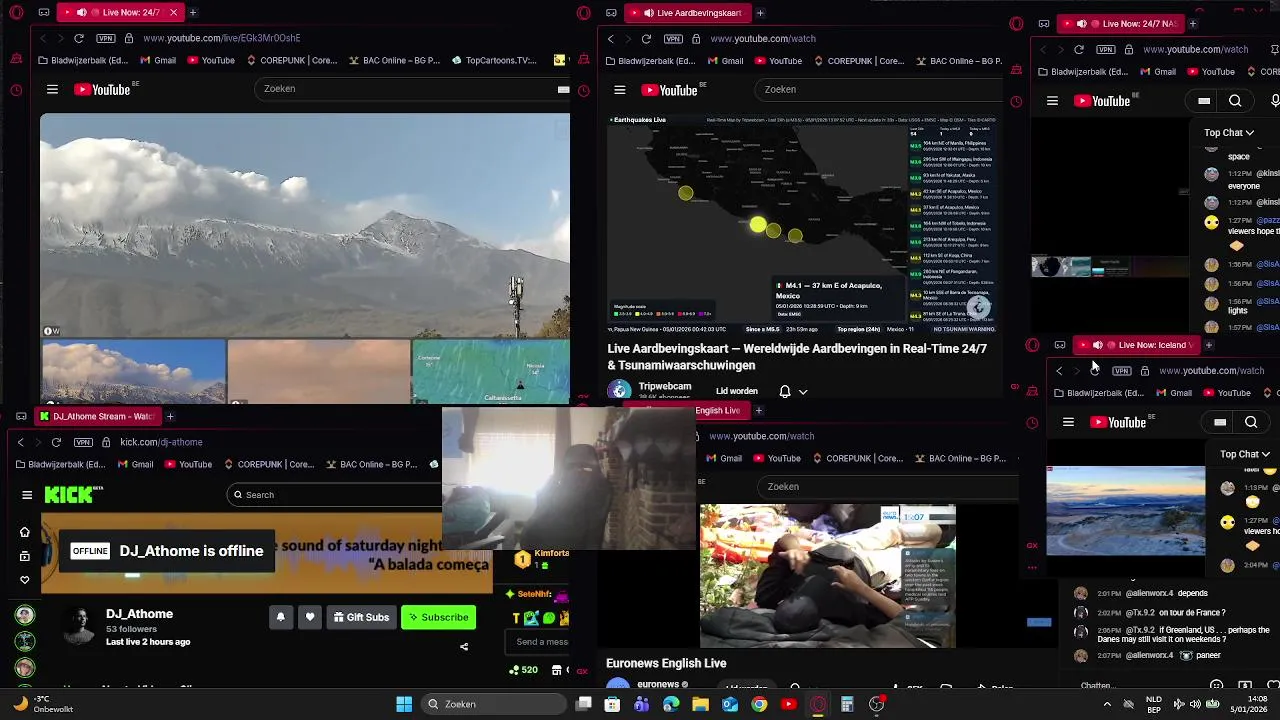Screen dimensions: 1280x720
Task: Share the DJ_Athome channel
Action: 464,647
